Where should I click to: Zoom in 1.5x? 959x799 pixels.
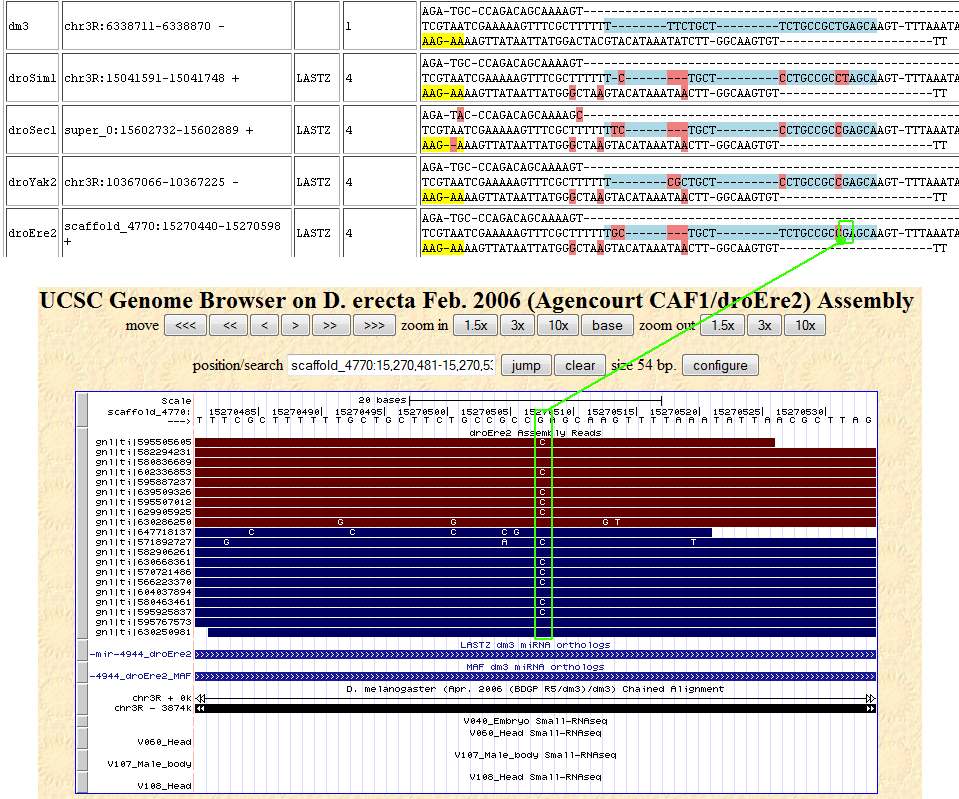click(475, 325)
